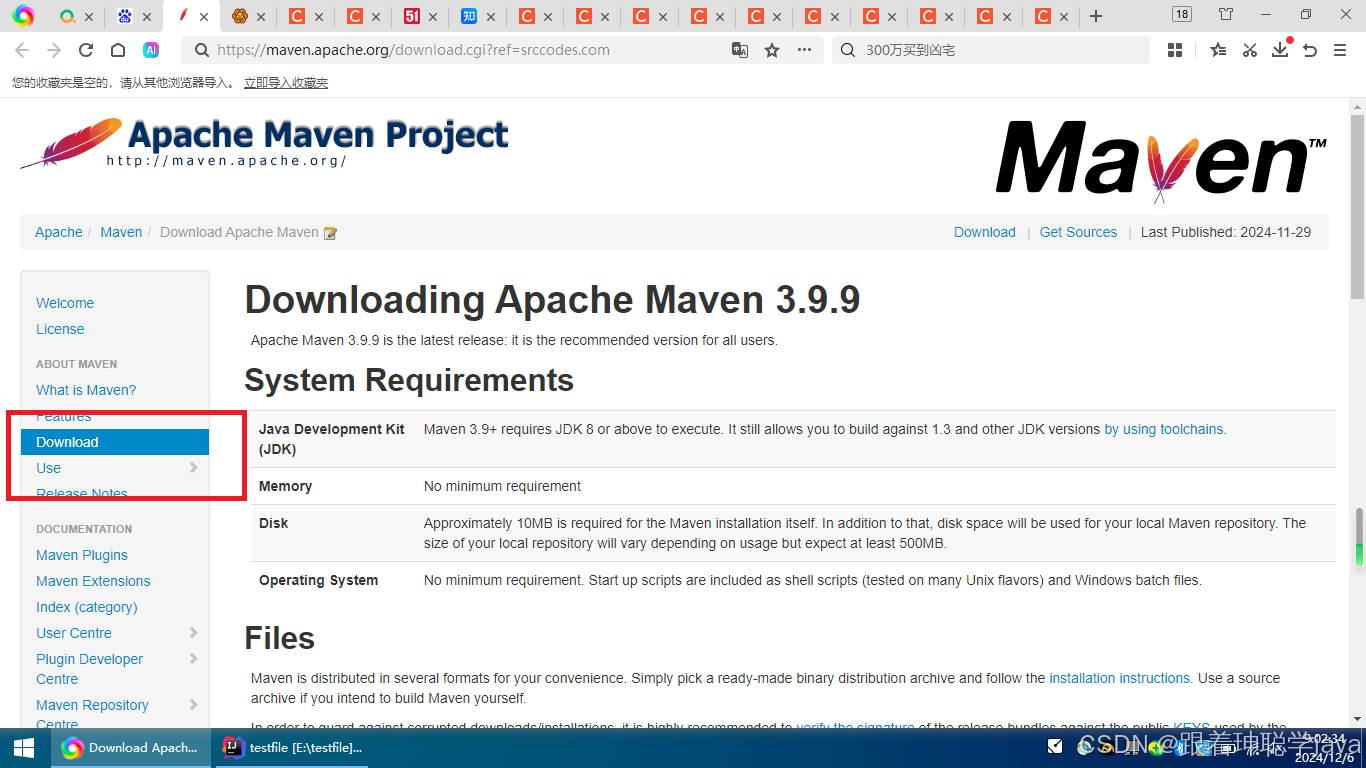Viewport: 1366px width, 768px height.
Task: Bookmark this page with the star icon
Action: click(x=772, y=50)
